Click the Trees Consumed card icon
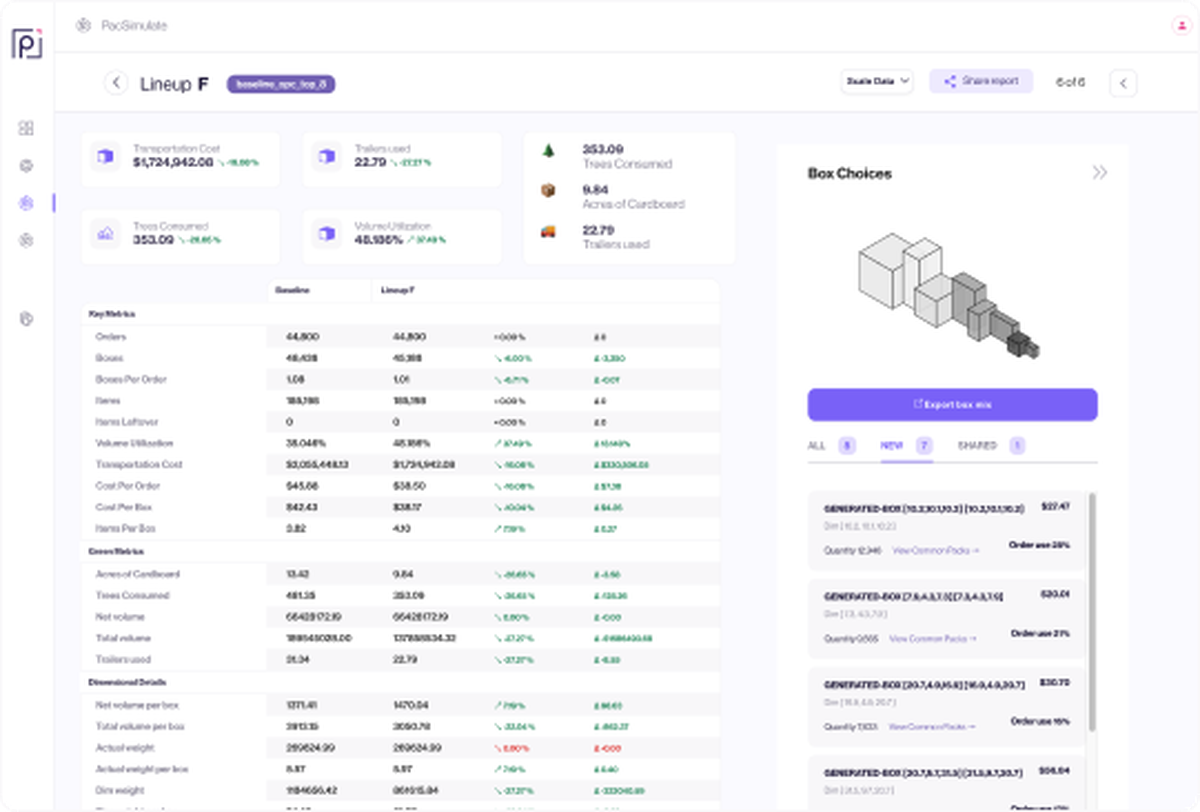The height and width of the screenshot is (812, 1200). (106, 234)
